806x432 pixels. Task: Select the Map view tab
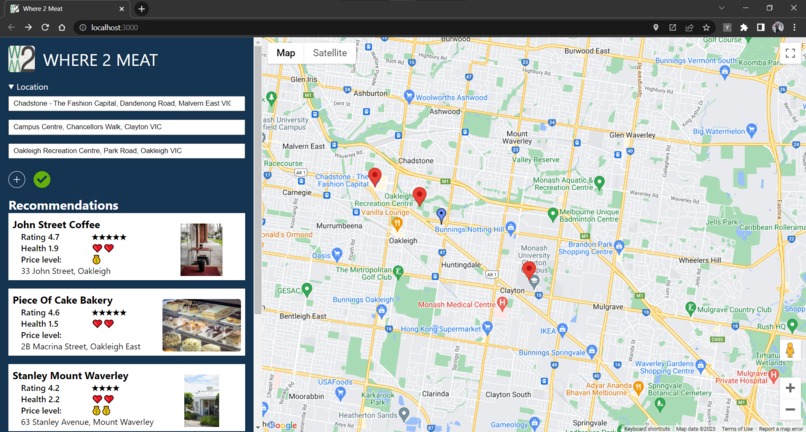tap(286, 53)
